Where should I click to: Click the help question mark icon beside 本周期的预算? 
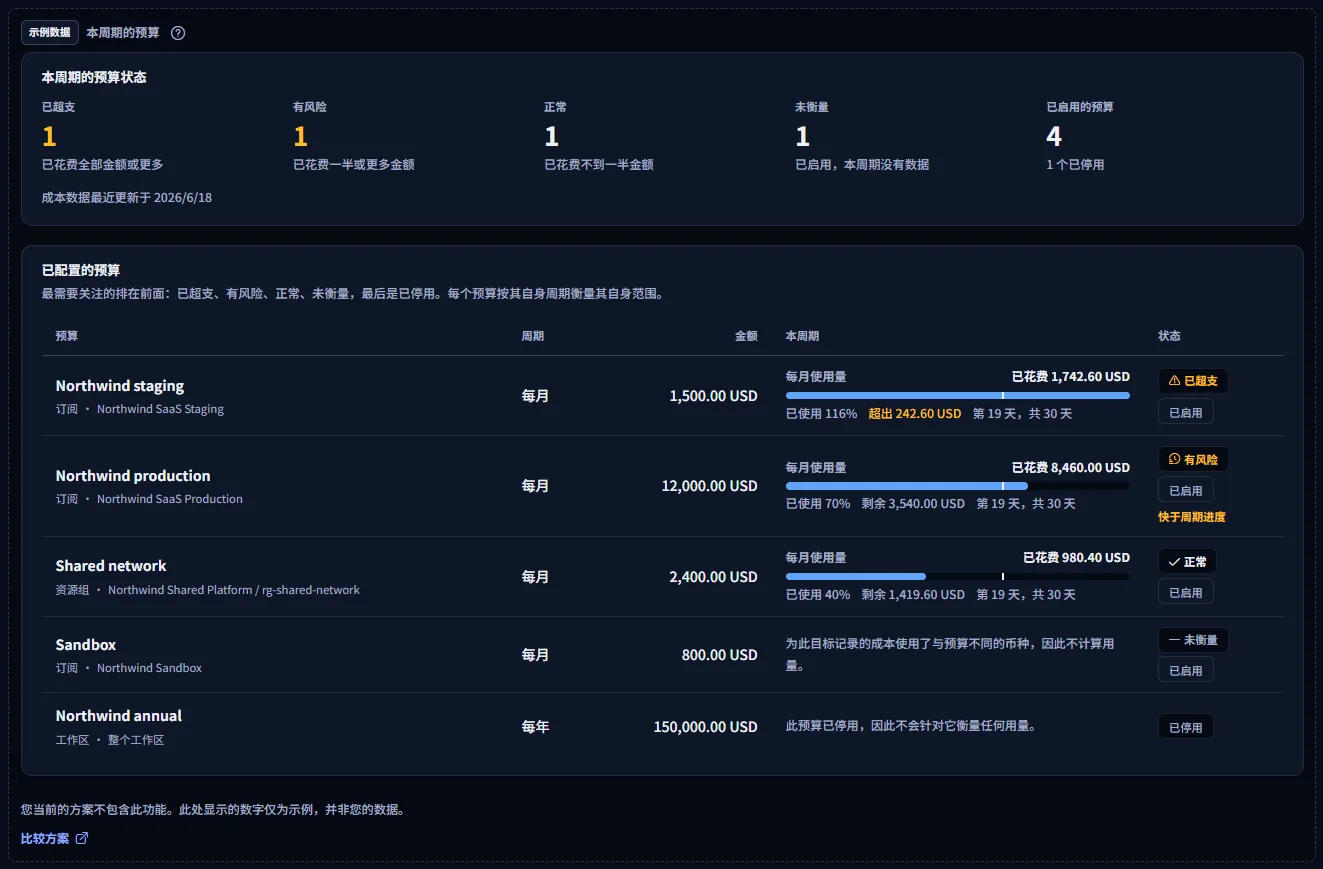(x=178, y=33)
